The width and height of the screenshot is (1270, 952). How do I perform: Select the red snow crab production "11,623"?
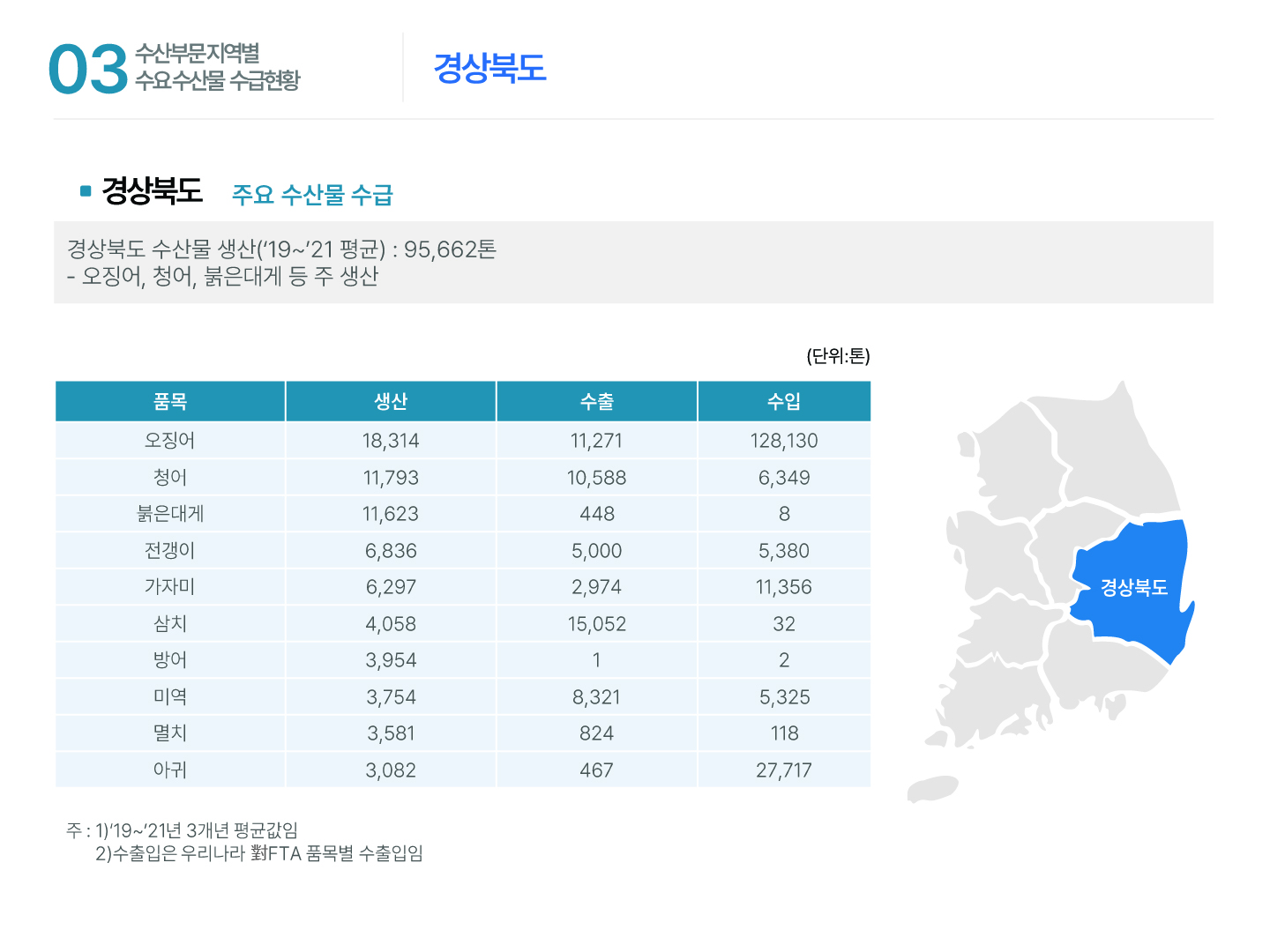coord(391,514)
